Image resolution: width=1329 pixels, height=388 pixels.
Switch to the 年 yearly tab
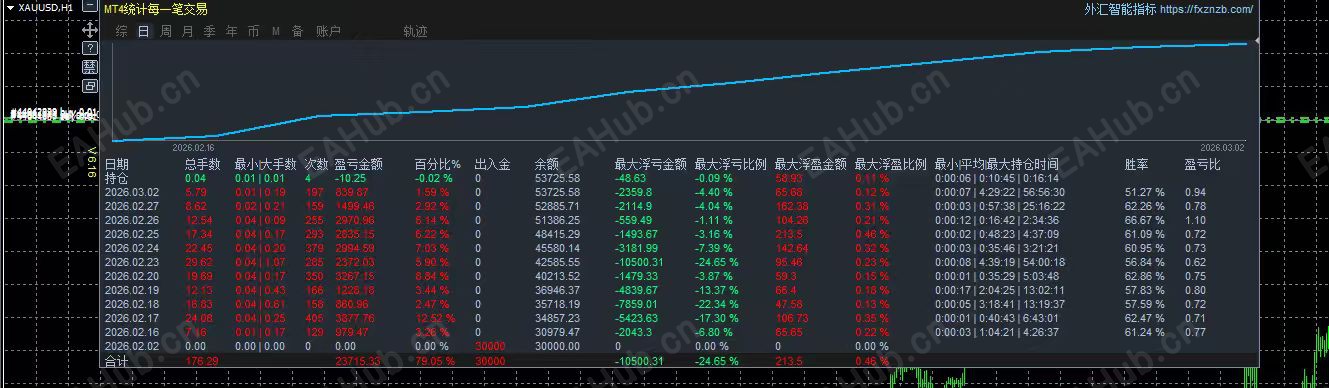[x=232, y=31]
